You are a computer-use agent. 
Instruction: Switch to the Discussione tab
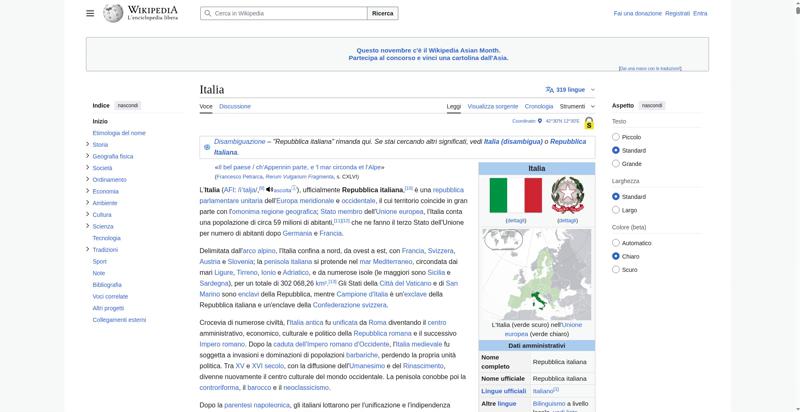click(x=235, y=106)
